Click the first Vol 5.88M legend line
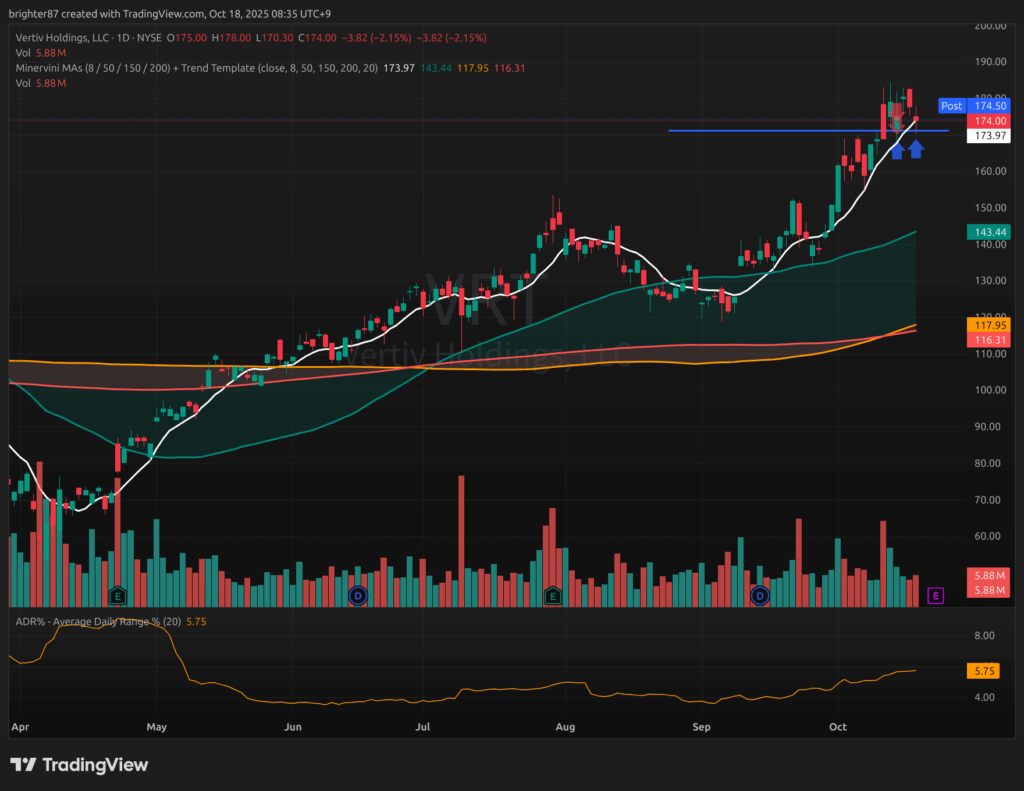 40,53
